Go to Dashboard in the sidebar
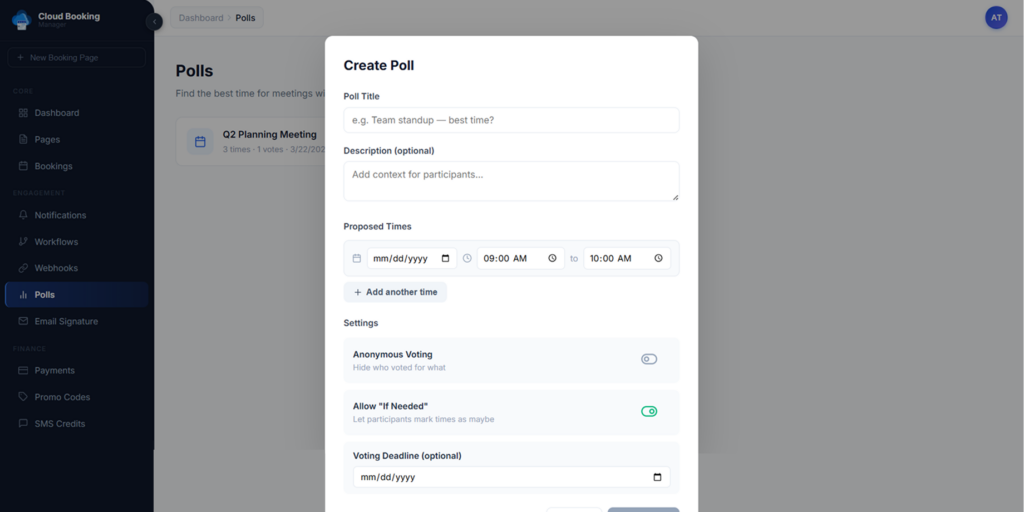This screenshot has height=512, width=1024. pyautogui.click(x=56, y=113)
